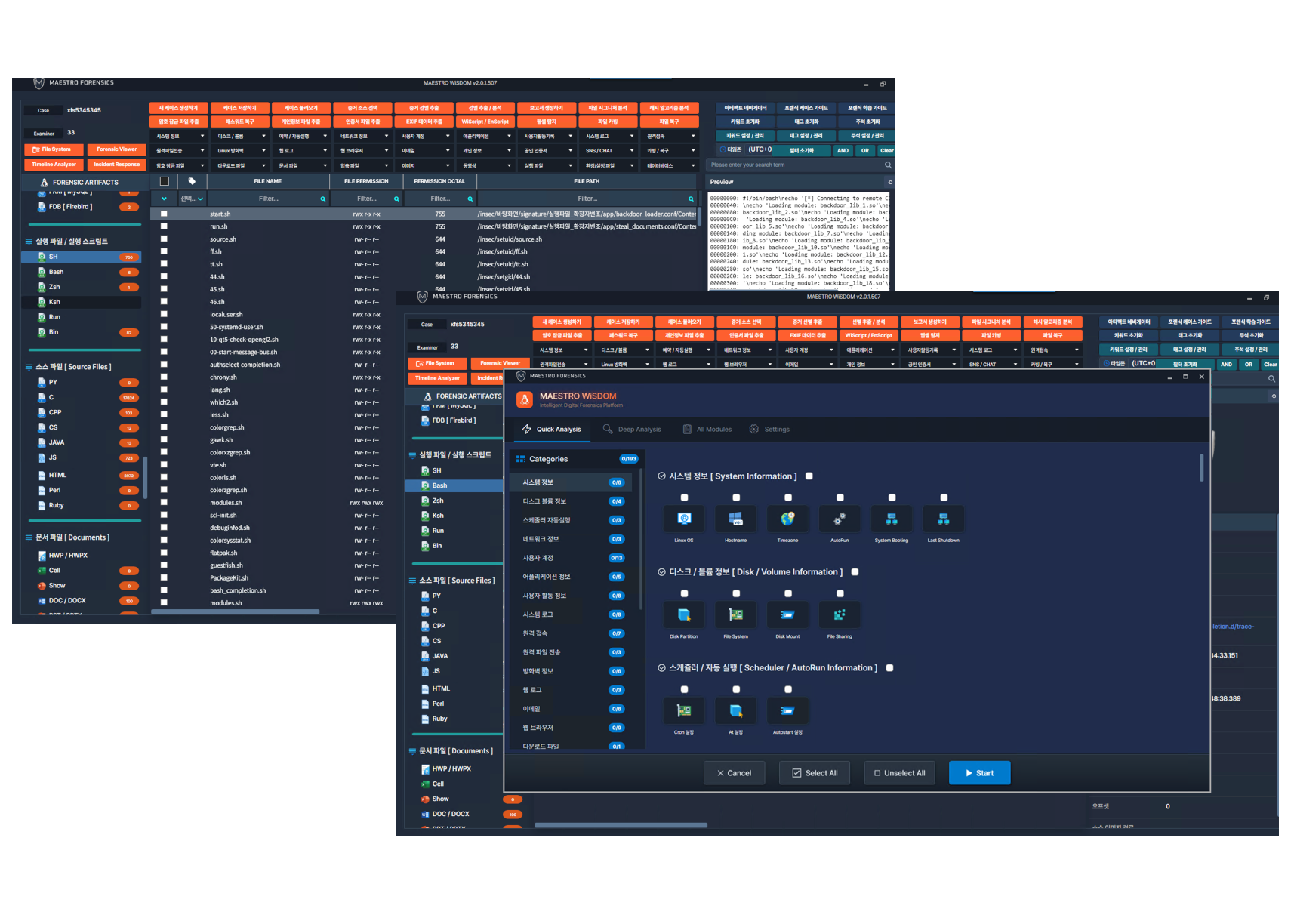This screenshot has width=1291, height=924.
Task: Open the Linux 방화벽 dropdown in rear-left window
Action: tap(241, 150)
